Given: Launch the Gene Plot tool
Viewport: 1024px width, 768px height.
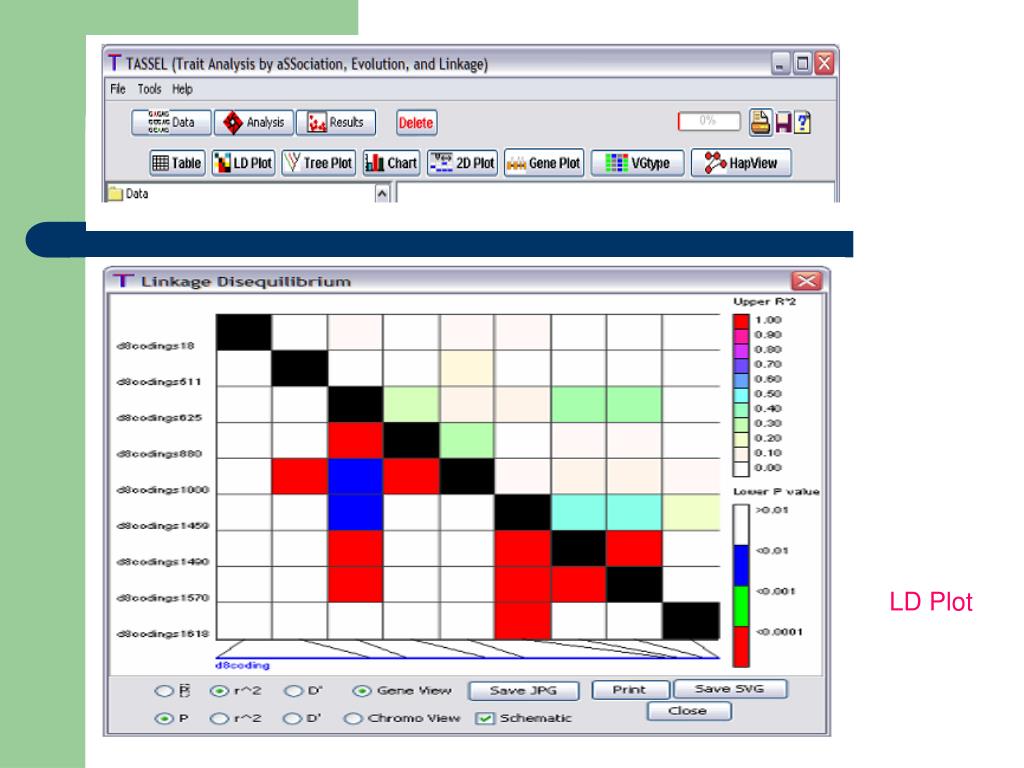Looking at the screenshot, I should [x=543, y=163].
